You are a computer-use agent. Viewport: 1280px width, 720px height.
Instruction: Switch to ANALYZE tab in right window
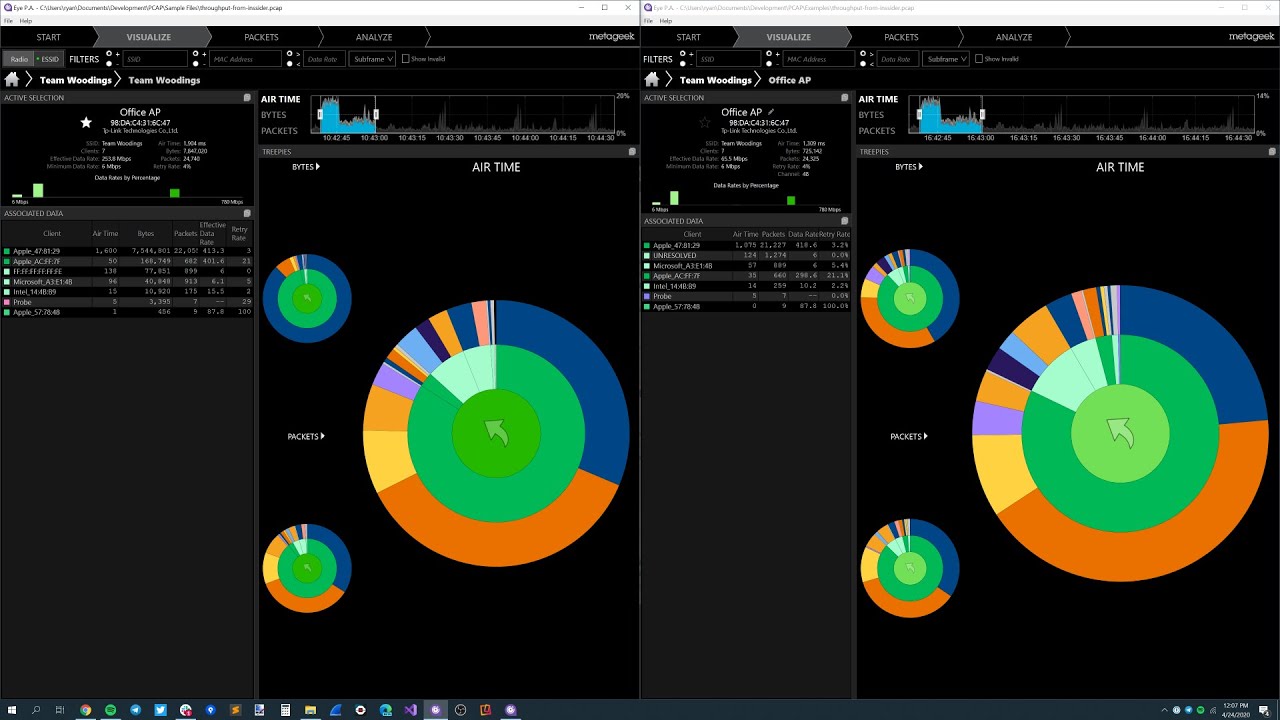coord(1014,37)
